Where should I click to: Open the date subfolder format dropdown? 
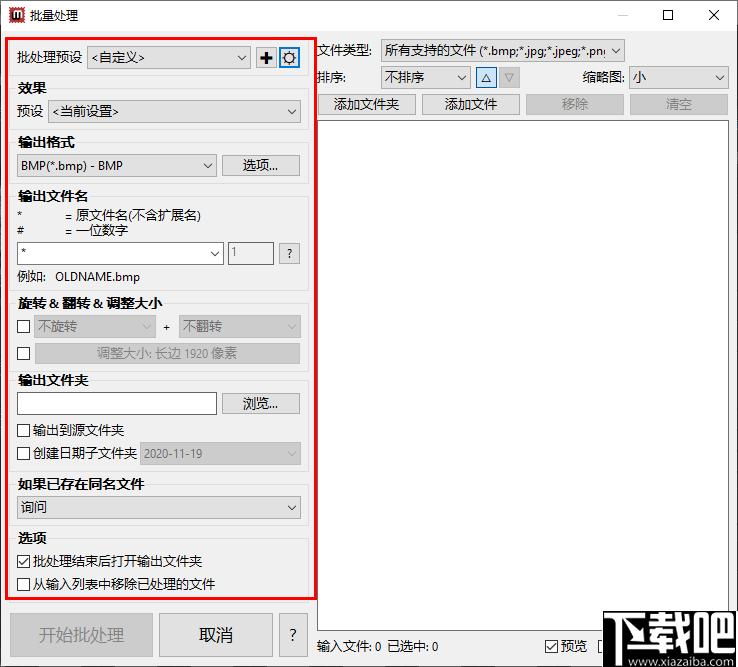point(220,454)
